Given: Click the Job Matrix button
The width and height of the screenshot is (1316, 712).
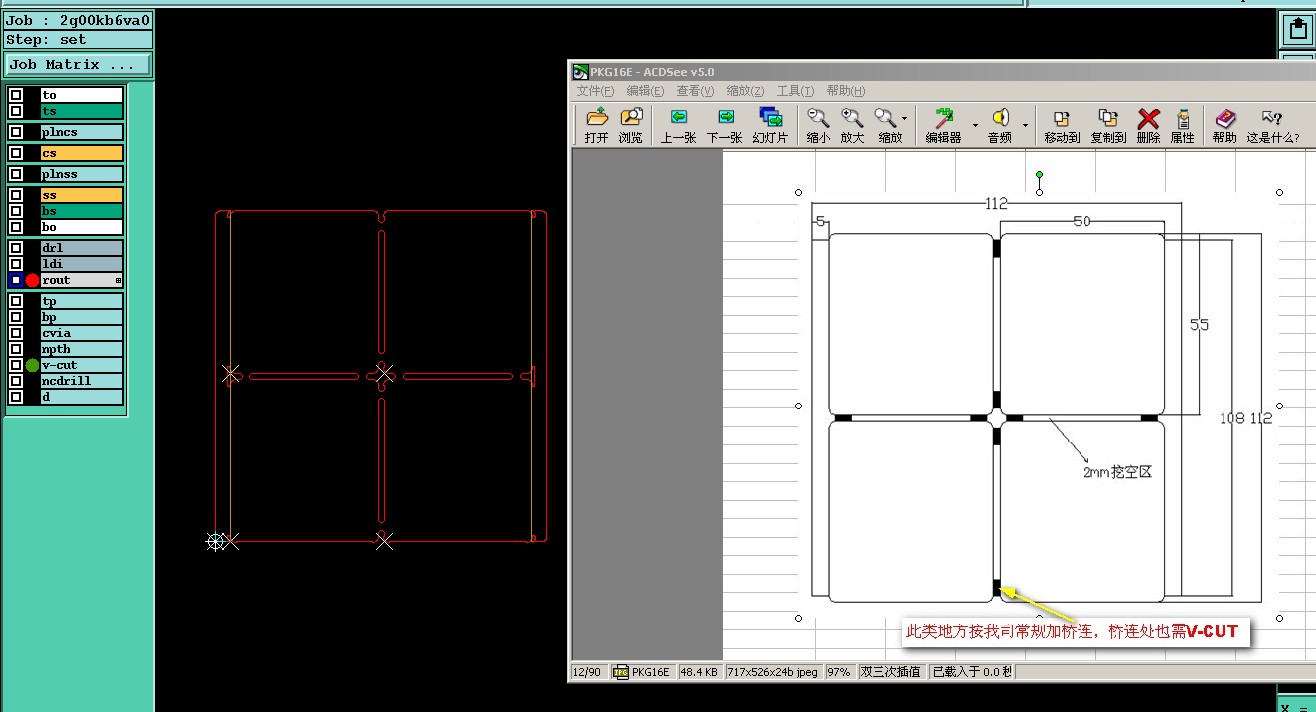Looking at the screenshot, I should tap(78, 65).
